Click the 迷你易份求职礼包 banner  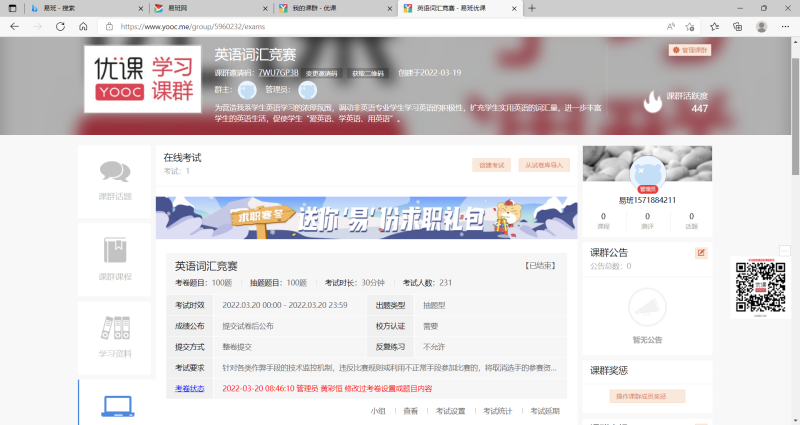pos(363,218)
